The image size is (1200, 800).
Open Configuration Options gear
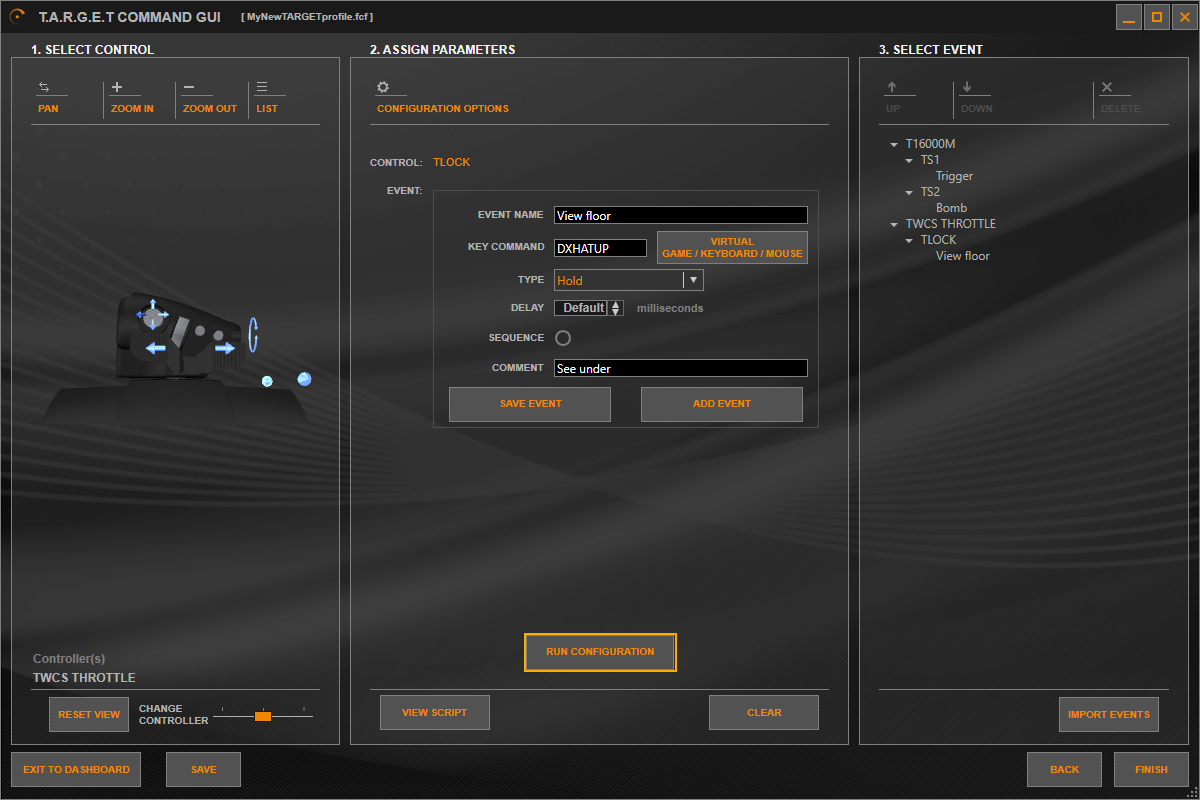pyautogui.click(x=383, y=87)
